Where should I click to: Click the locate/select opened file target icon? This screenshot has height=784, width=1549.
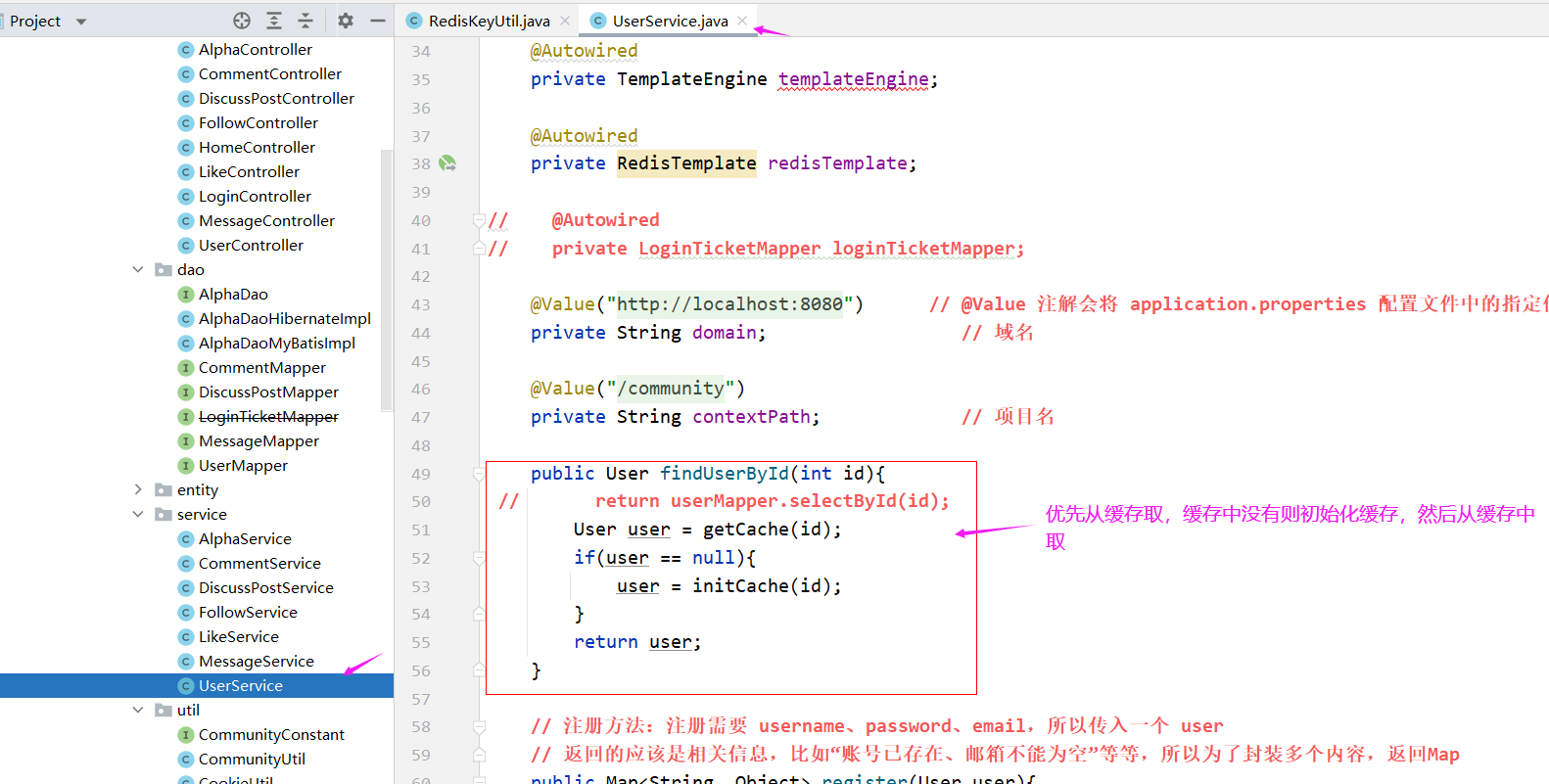pyautogui.click(x=242, y=21)
